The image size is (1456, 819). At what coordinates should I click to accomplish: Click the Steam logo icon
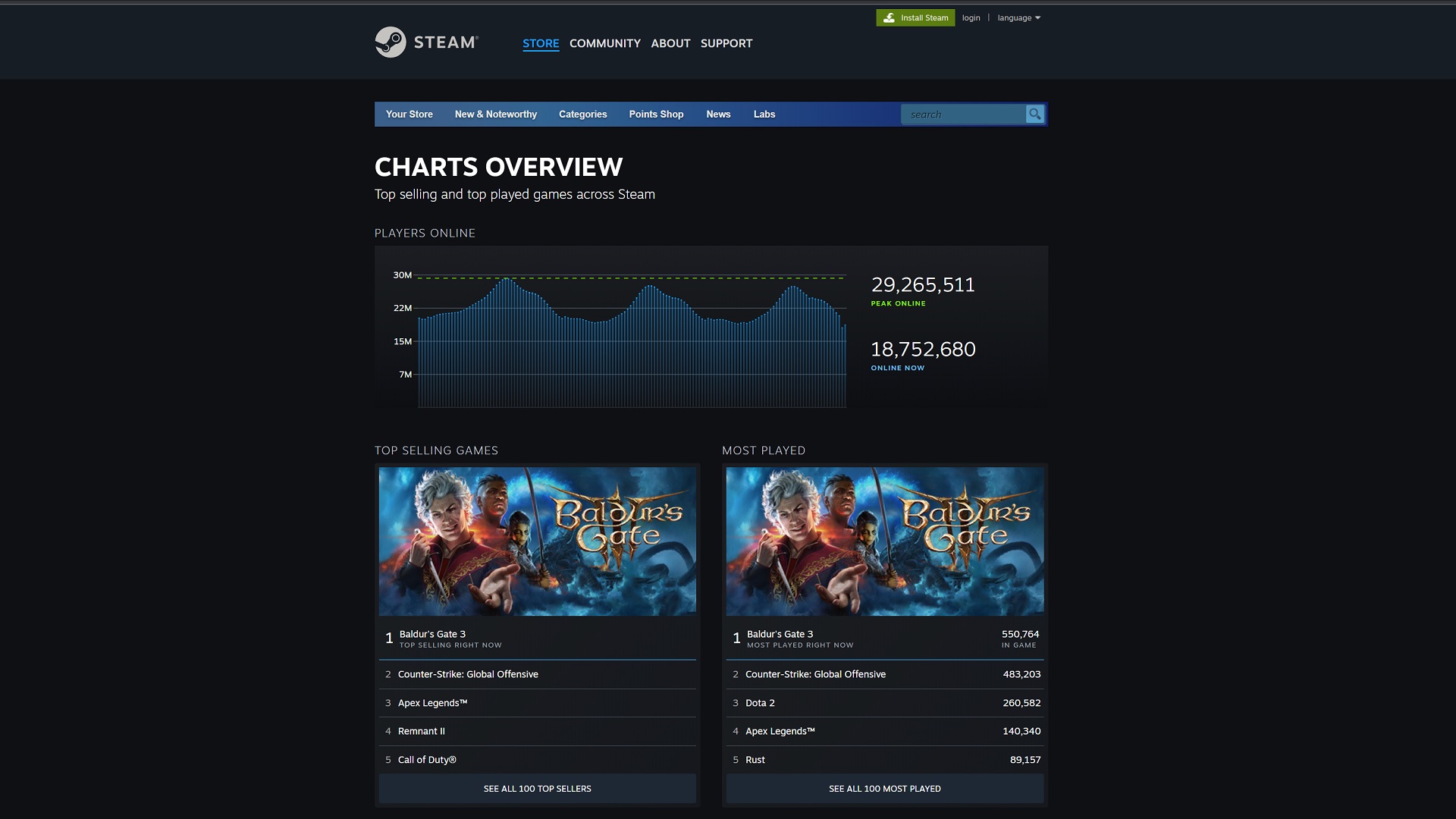(x=390, y=42)
